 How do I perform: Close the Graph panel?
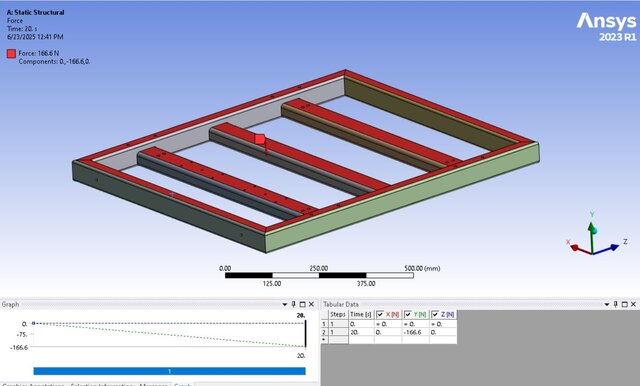[x=311, y=304]
